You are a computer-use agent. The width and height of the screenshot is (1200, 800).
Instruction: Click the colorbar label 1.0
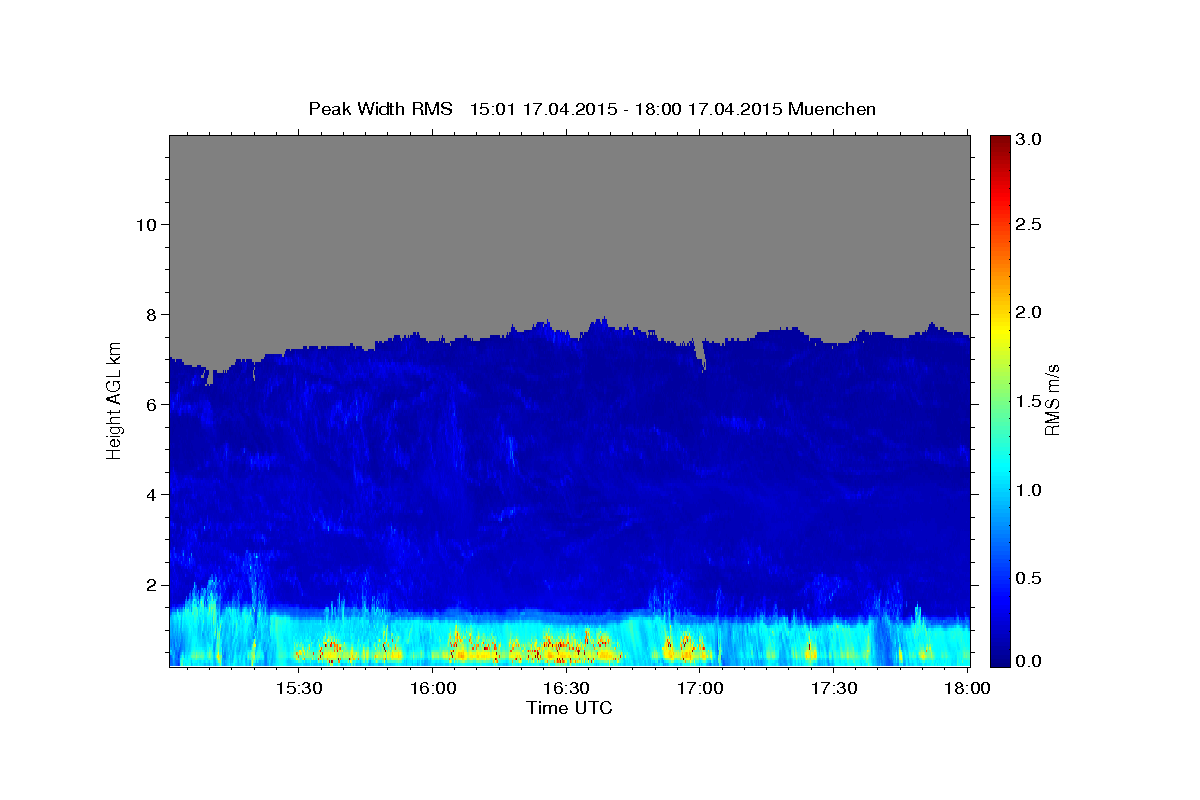coord(1030,489)
